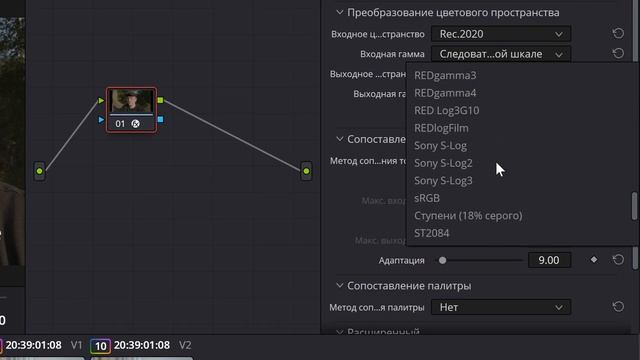Click the node 01 green RGB output square

point(160,100)
